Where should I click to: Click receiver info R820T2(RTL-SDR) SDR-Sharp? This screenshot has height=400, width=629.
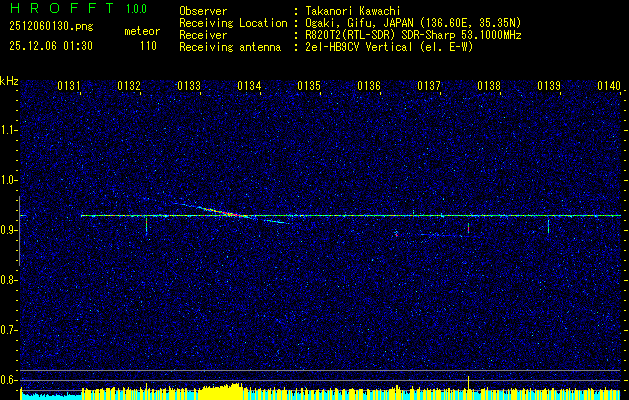(378, 35)
